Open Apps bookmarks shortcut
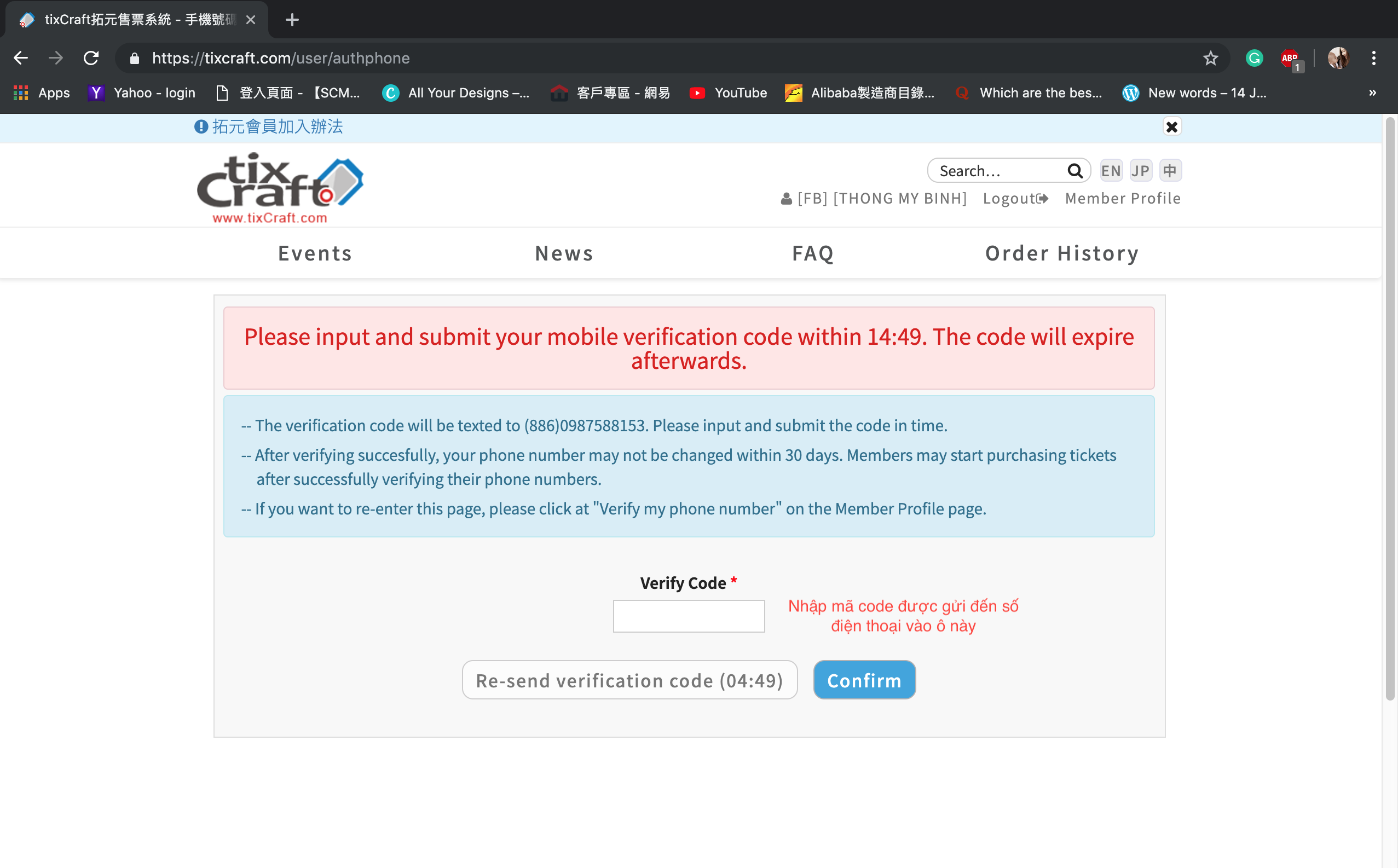 coord(42,92)
